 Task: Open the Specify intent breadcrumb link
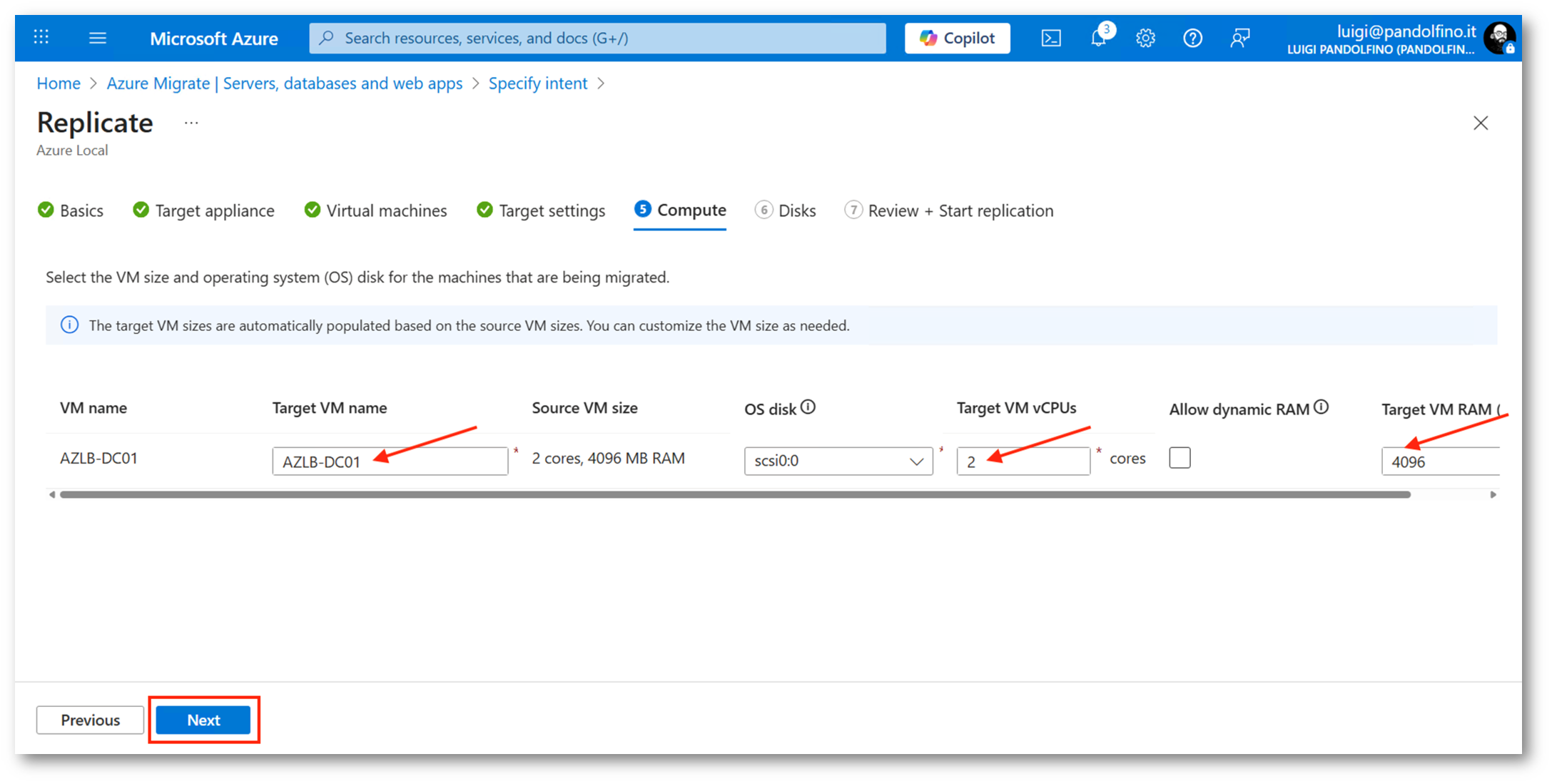537,83
